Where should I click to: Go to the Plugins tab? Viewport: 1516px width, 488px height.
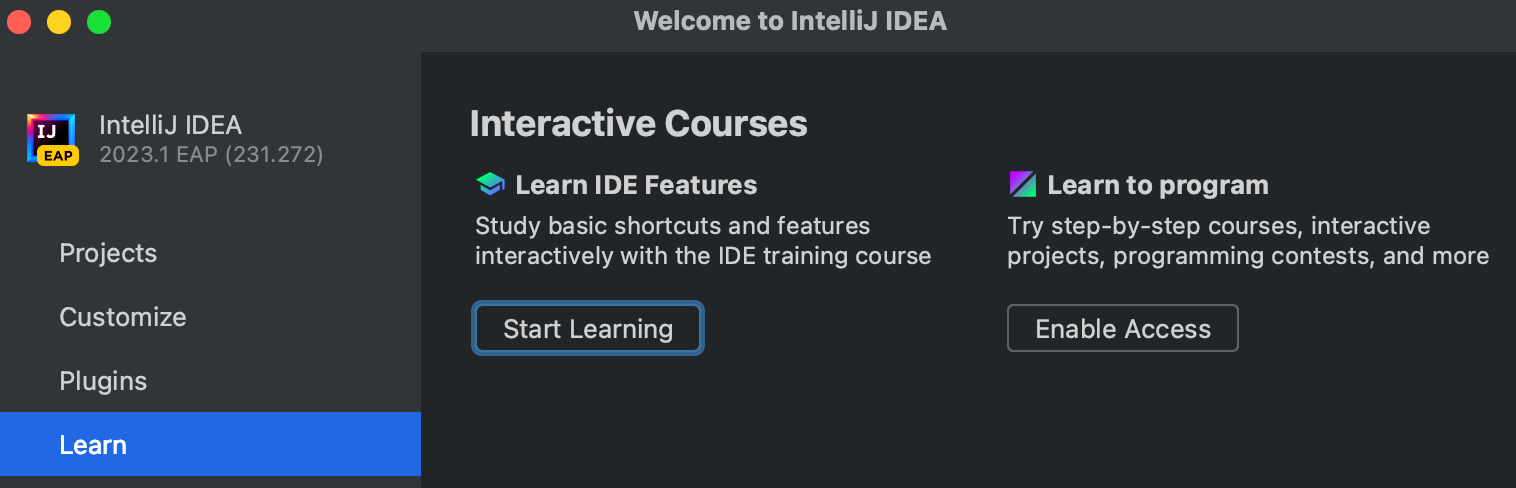tap(103, 381)
